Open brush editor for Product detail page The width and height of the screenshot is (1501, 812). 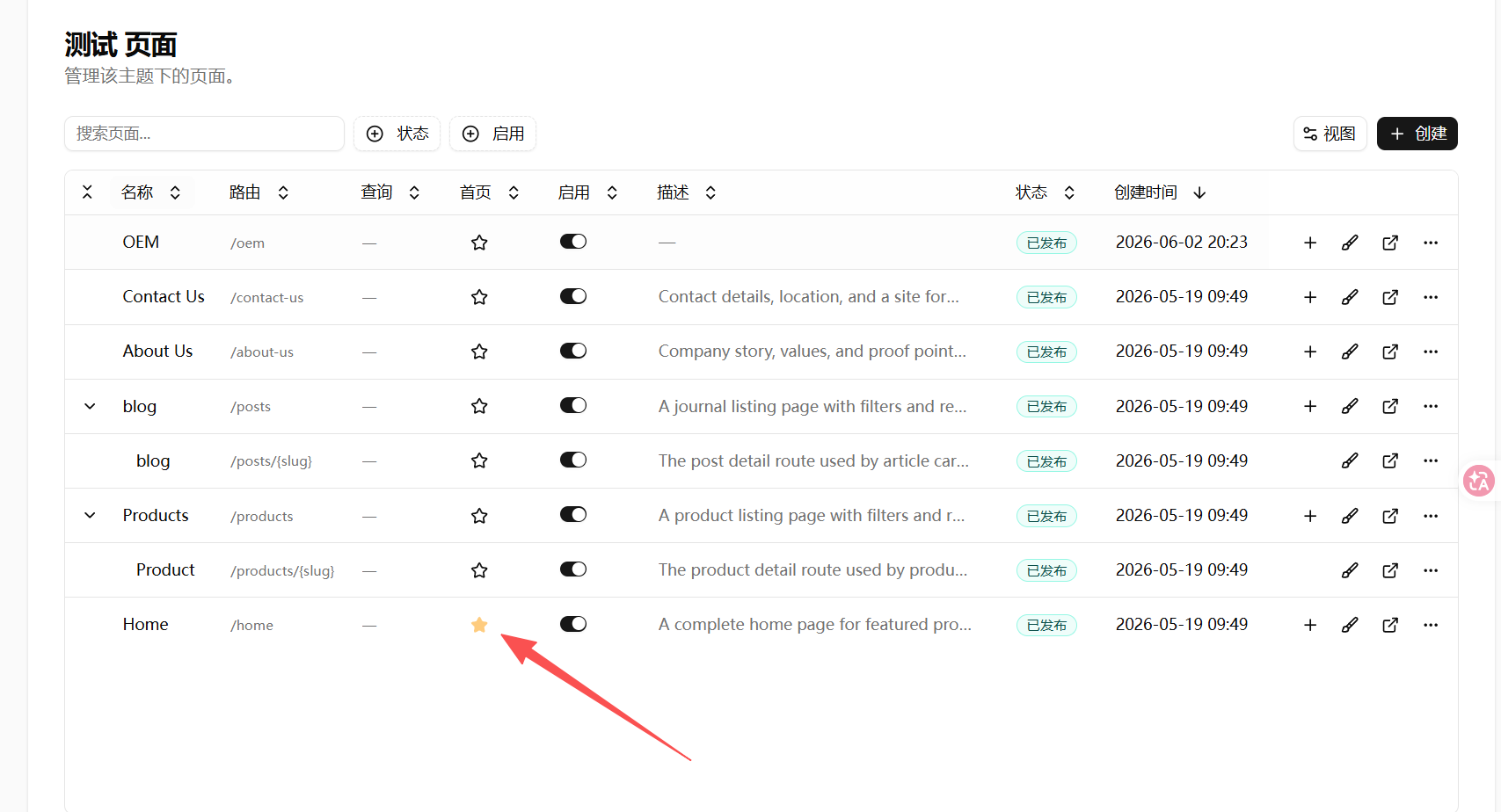(1350, 570)
